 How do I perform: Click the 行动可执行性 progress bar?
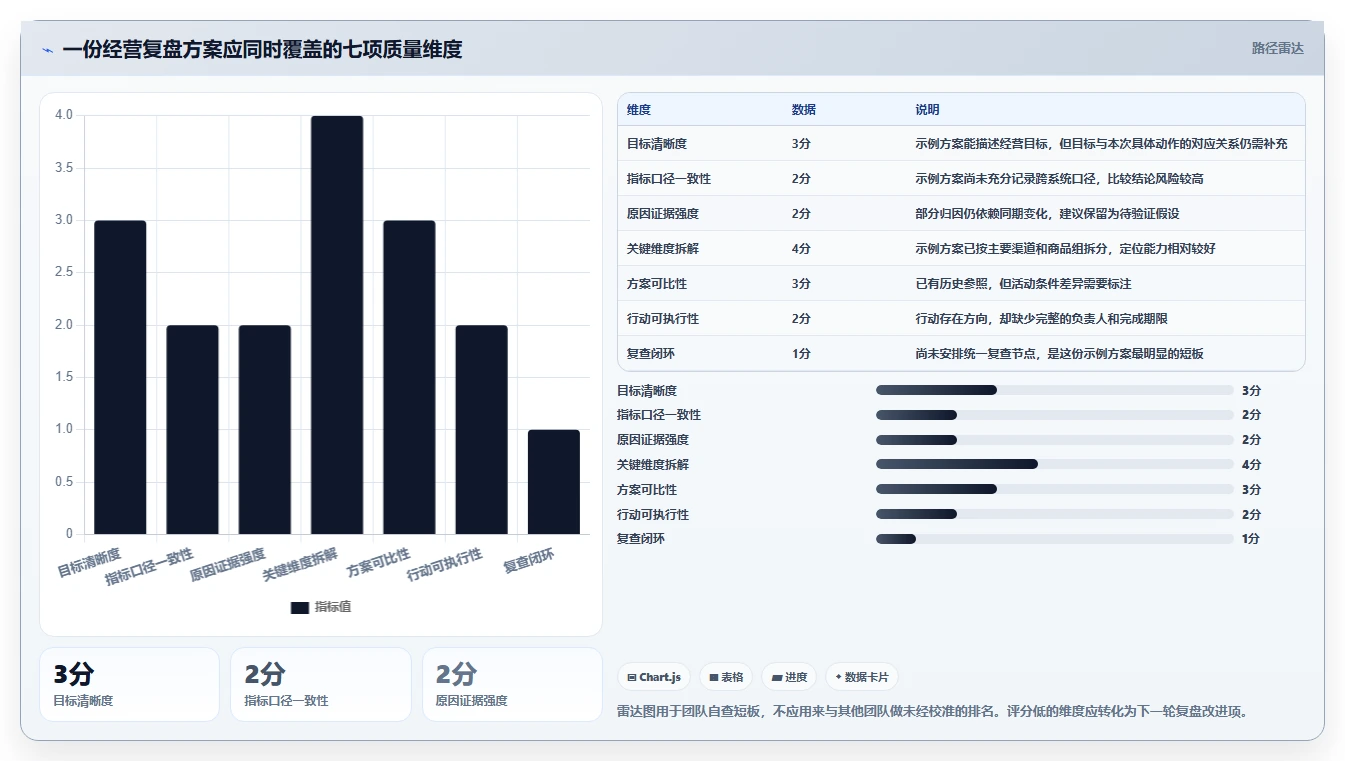pos(1055,514)
